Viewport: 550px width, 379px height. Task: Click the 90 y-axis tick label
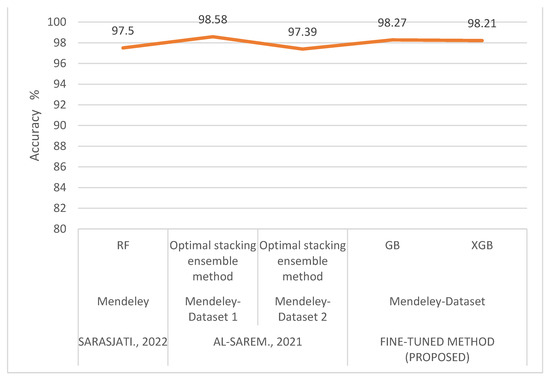60,125
